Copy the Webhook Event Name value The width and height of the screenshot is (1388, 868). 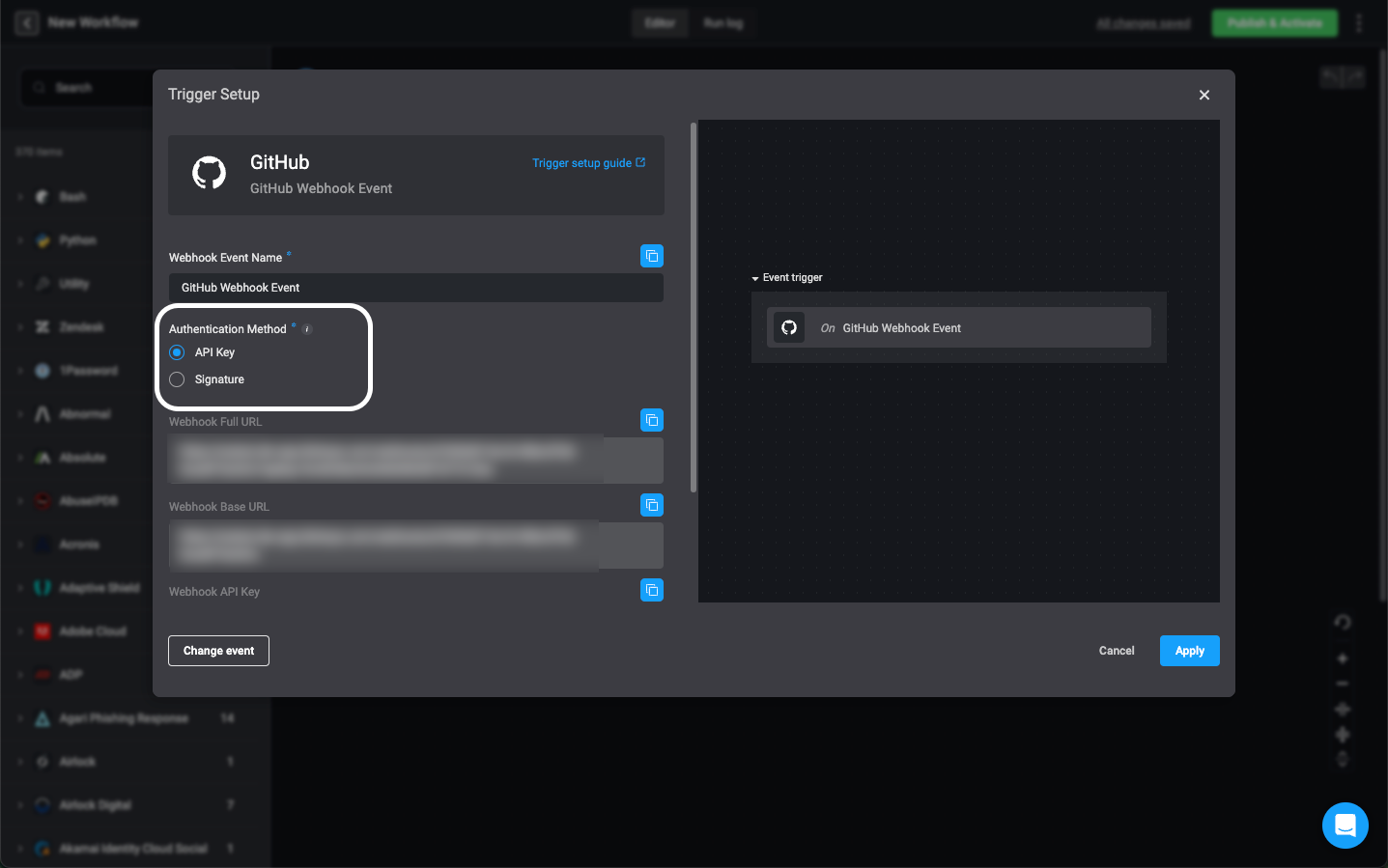click(x=652, y=256)
